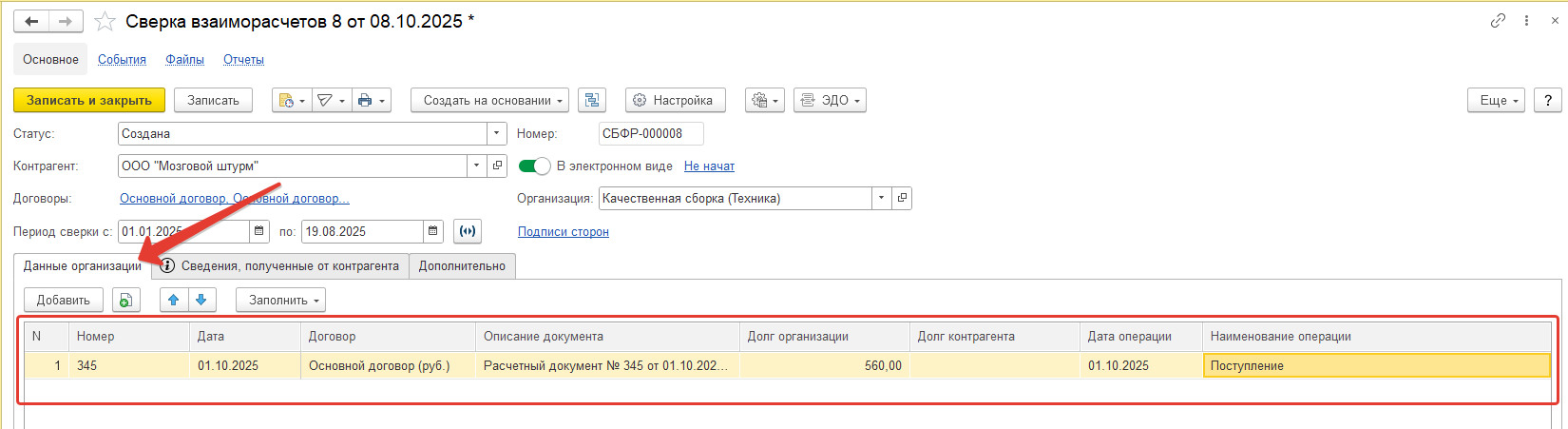Open the print dropdown button

click(371, 100)
